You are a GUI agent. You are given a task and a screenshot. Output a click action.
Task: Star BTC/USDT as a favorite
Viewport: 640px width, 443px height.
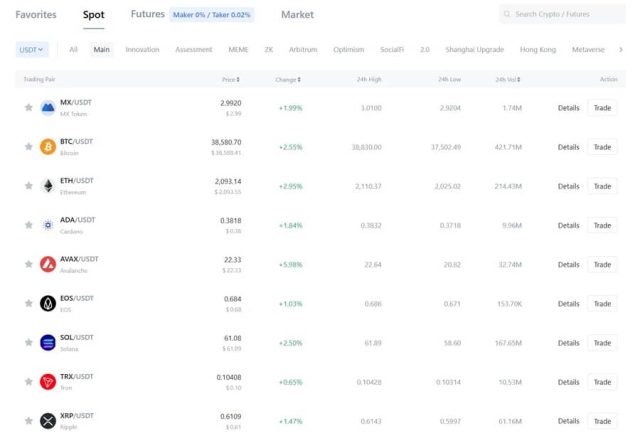[x=28, y=147]
